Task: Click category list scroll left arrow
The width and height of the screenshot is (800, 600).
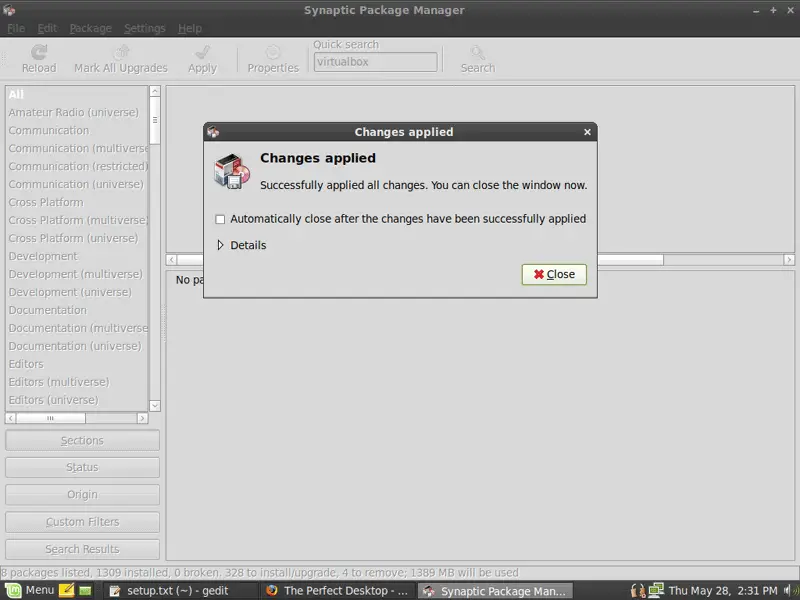Action: click(11, 418)
